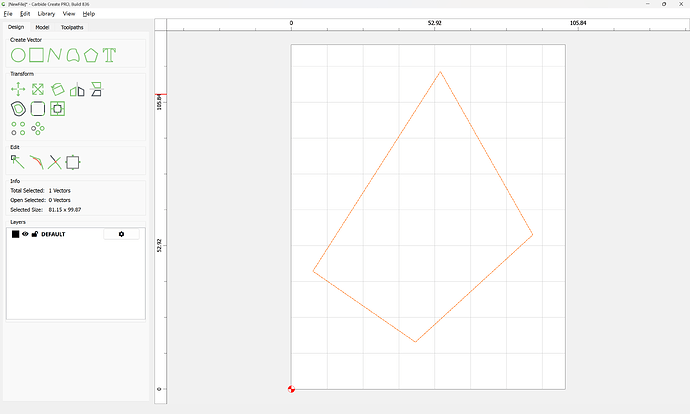Choose the Polyline drawing tool
The height and width of the screenshot is (414, 690).
[55, 55]
